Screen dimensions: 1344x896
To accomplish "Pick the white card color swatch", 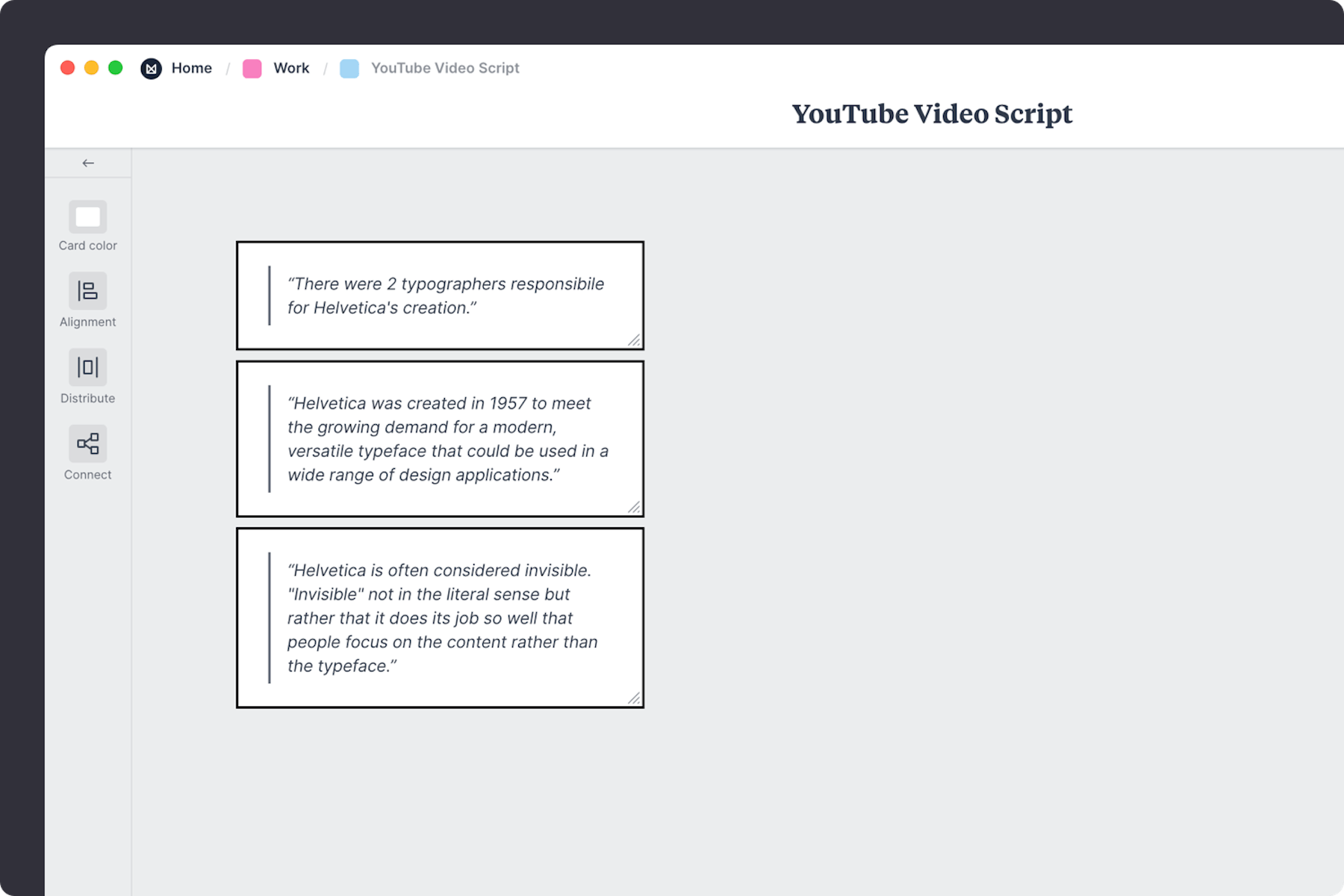I will click(87, 217).
